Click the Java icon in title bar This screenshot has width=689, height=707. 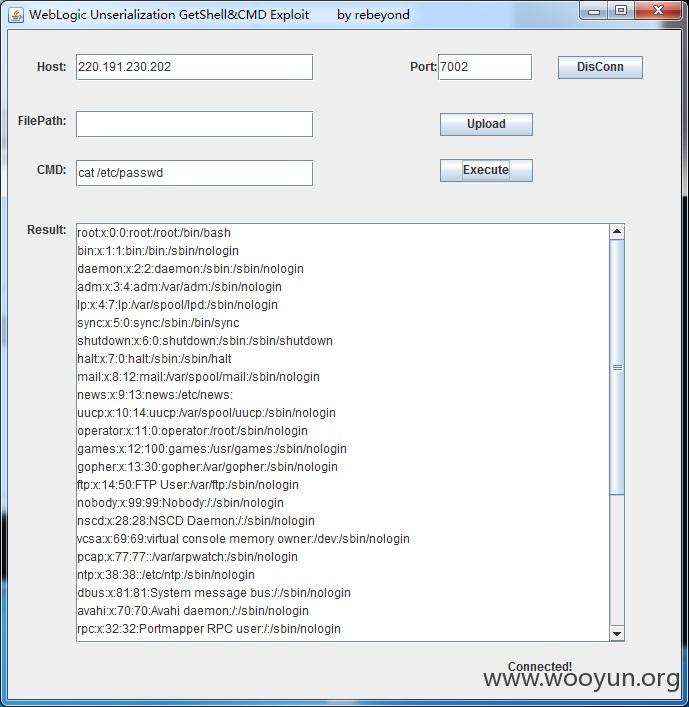pos(16,15)
